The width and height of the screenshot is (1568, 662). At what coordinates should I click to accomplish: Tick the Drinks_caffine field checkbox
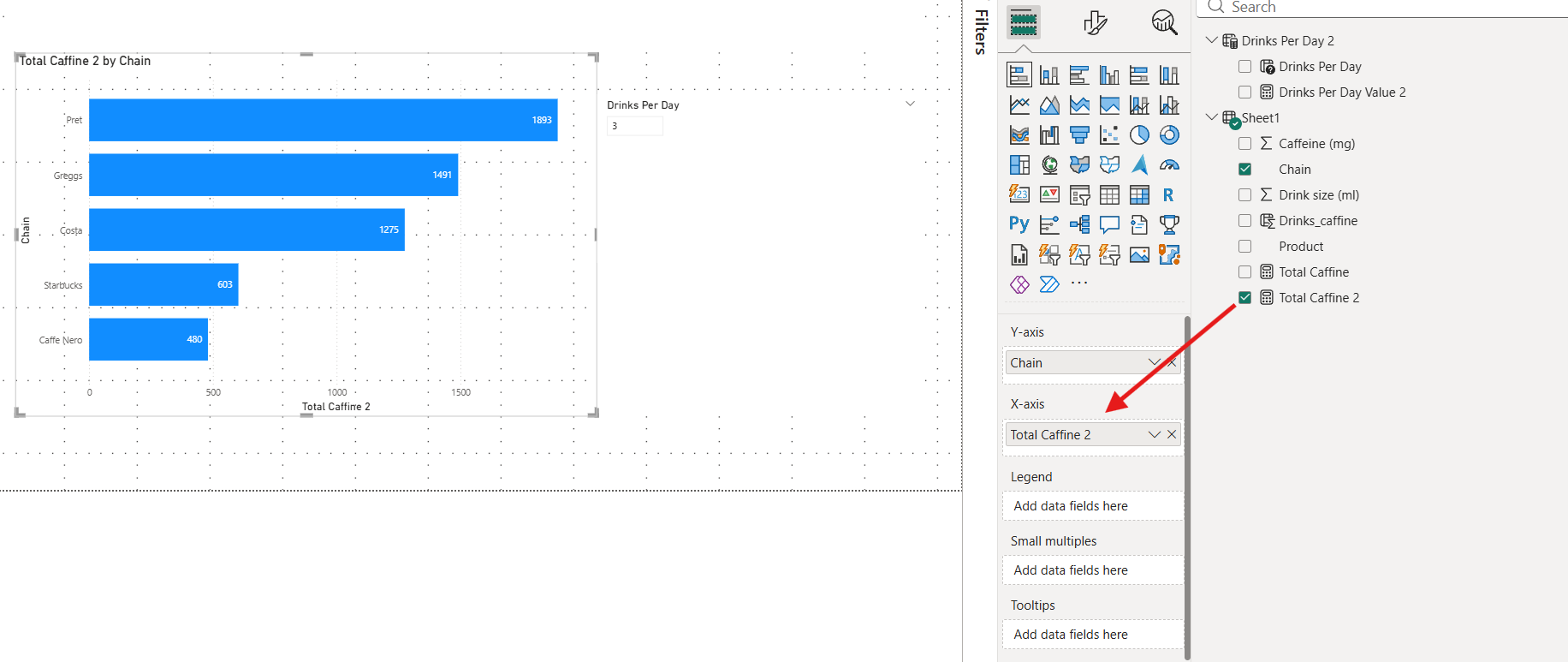[x=1245, y=221]
